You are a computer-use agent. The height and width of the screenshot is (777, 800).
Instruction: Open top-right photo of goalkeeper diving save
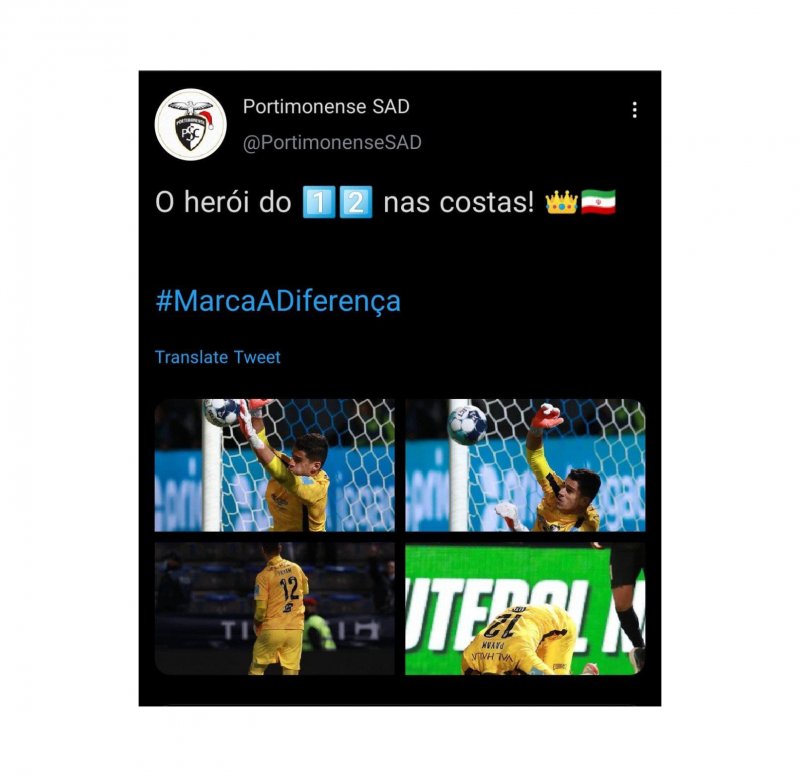coord(525,465)
